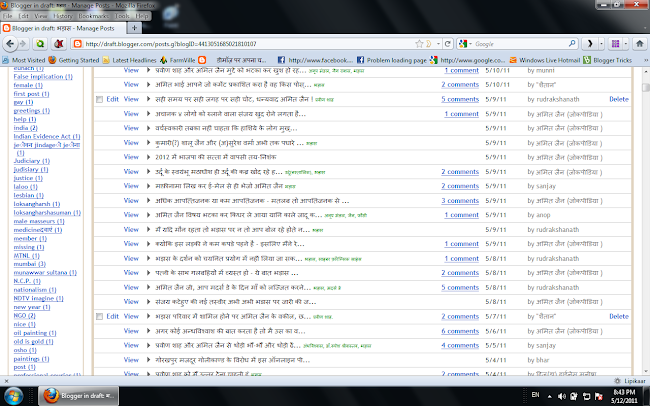This screenshot has height=406, width=650.
Task: Tick the checkbox on the 5/7/11 post row
Action: click(x=99, y=317)
